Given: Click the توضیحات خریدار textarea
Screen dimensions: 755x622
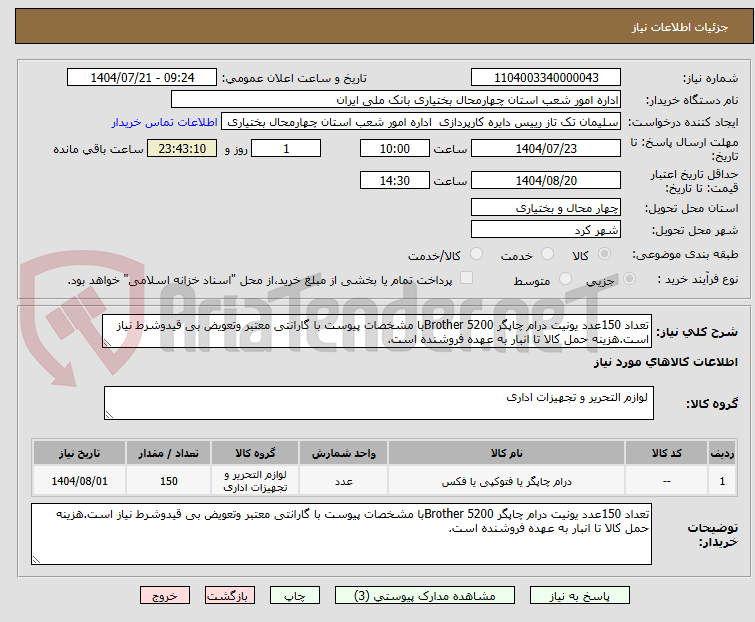Looking at the screenshot, I should tap(341, 534).
